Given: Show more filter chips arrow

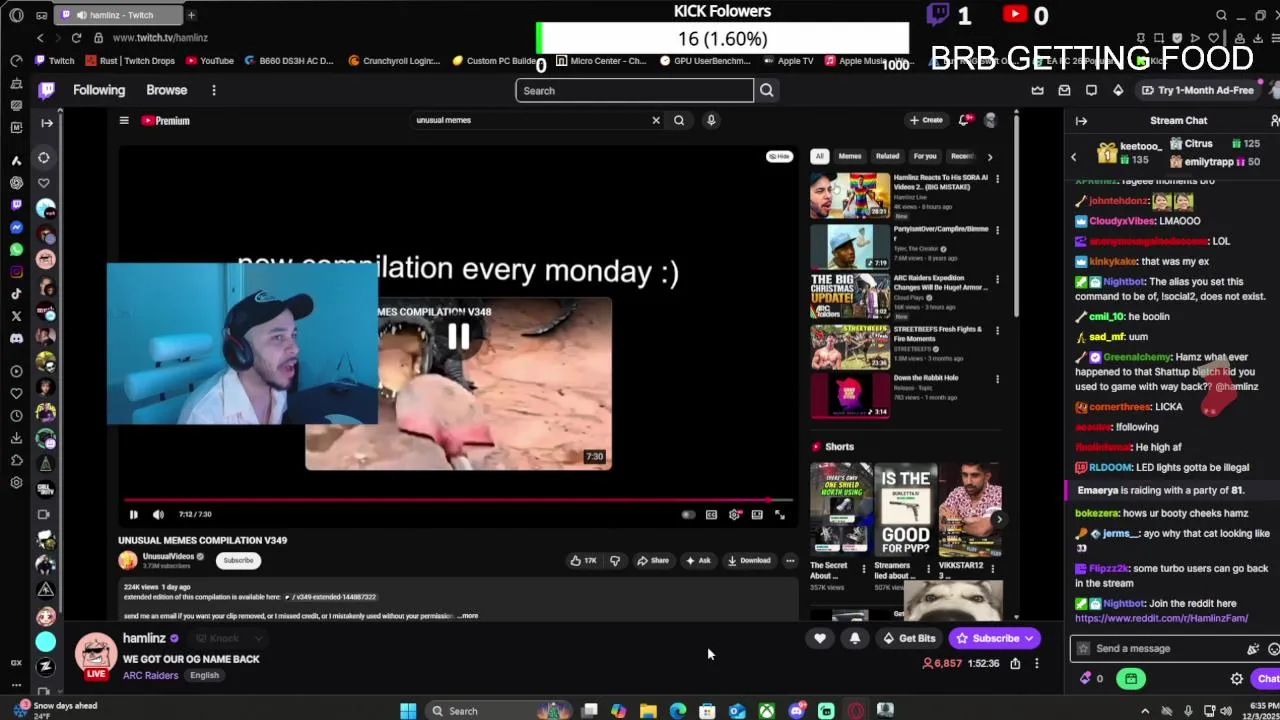Looking at the screenshot, I should click(x=990, y=157).
